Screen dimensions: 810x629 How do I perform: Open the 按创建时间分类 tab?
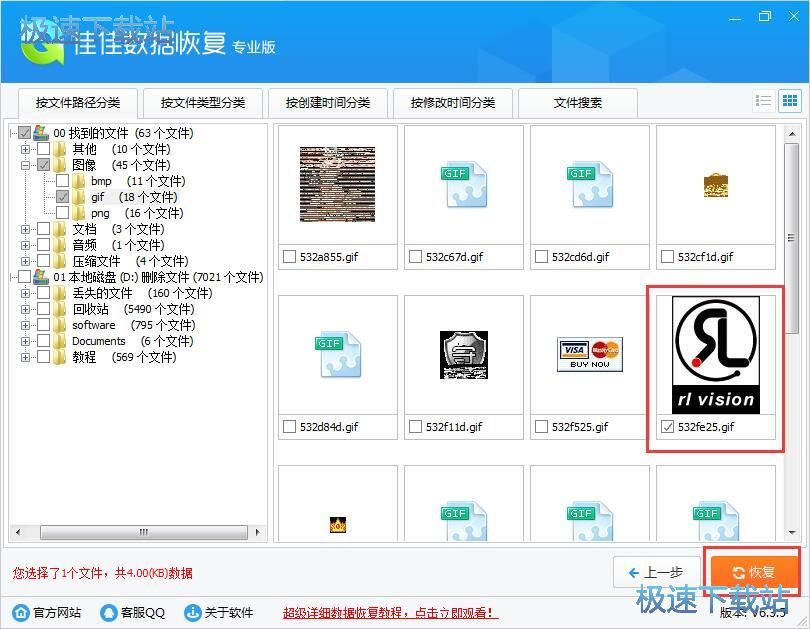tap(328, 103)
